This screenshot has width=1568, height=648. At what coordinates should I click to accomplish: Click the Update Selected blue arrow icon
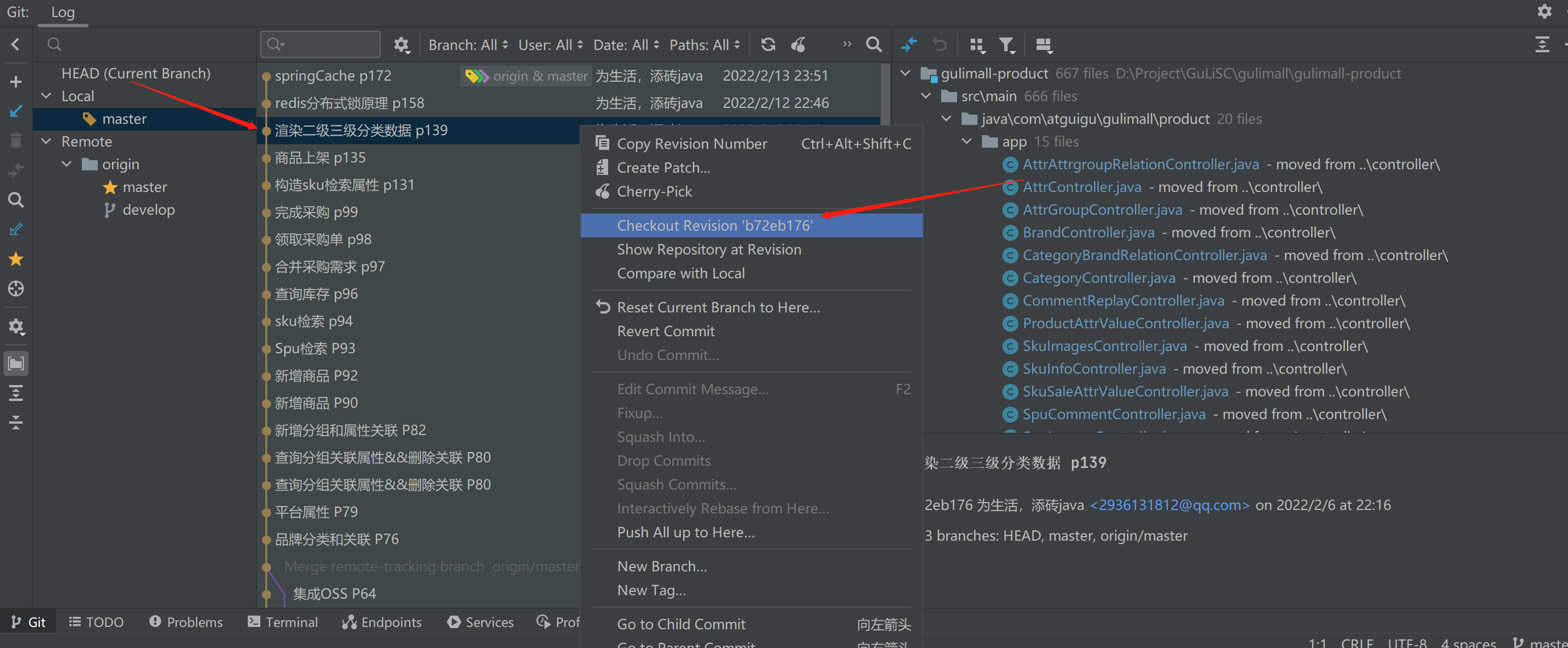tap(16, 111)
